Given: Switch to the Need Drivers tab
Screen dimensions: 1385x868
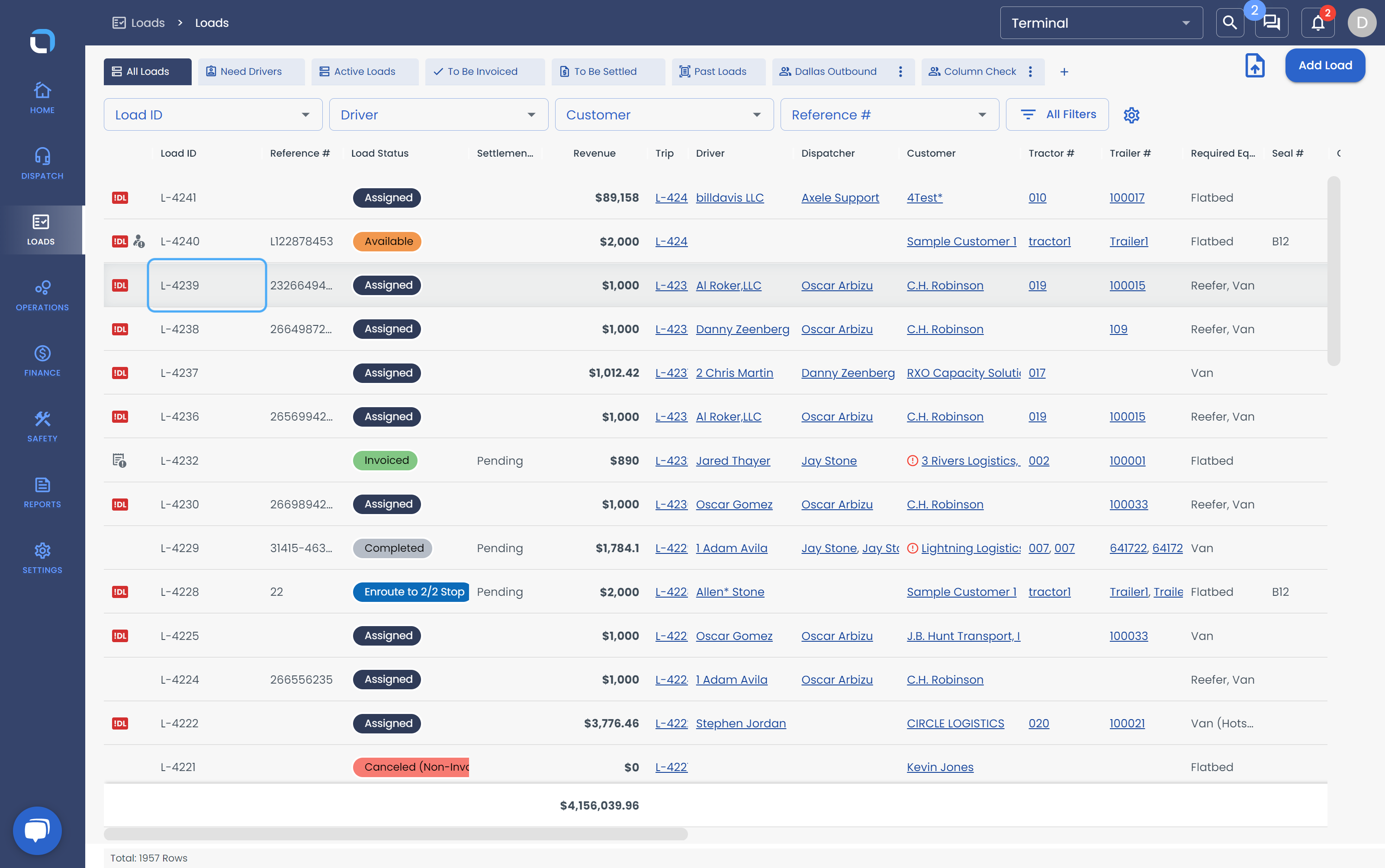Looking at the screenshot, I should 251,72.
